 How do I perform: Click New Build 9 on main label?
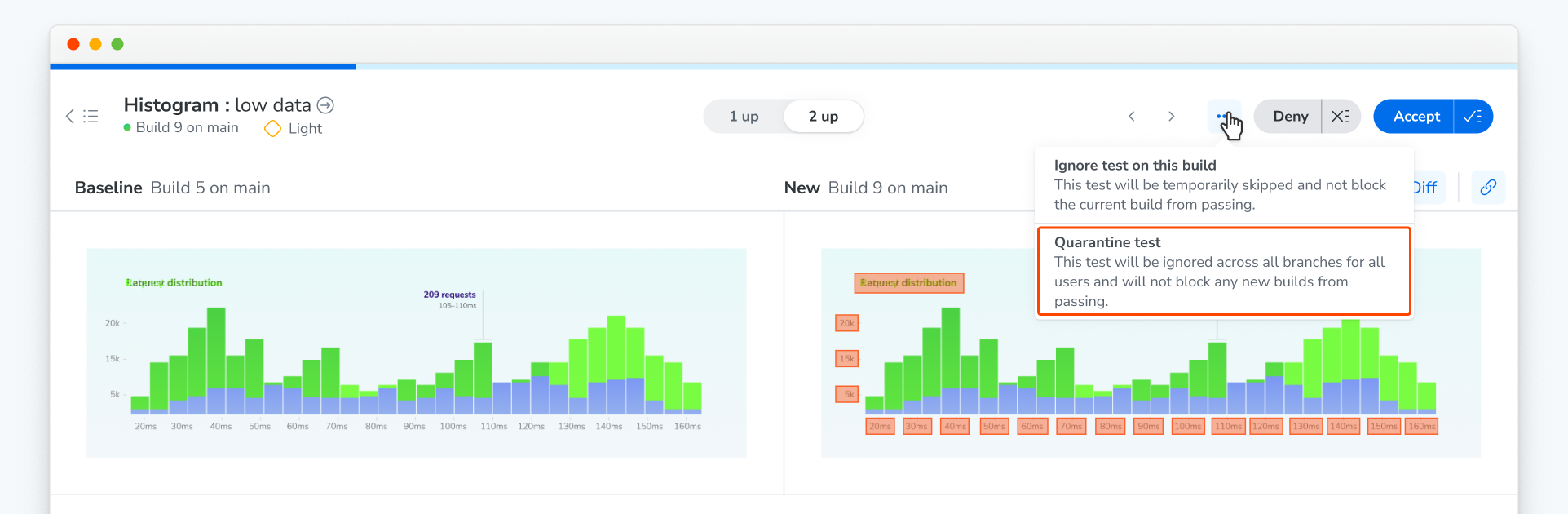pyautogui.click(x=866, y=188)
